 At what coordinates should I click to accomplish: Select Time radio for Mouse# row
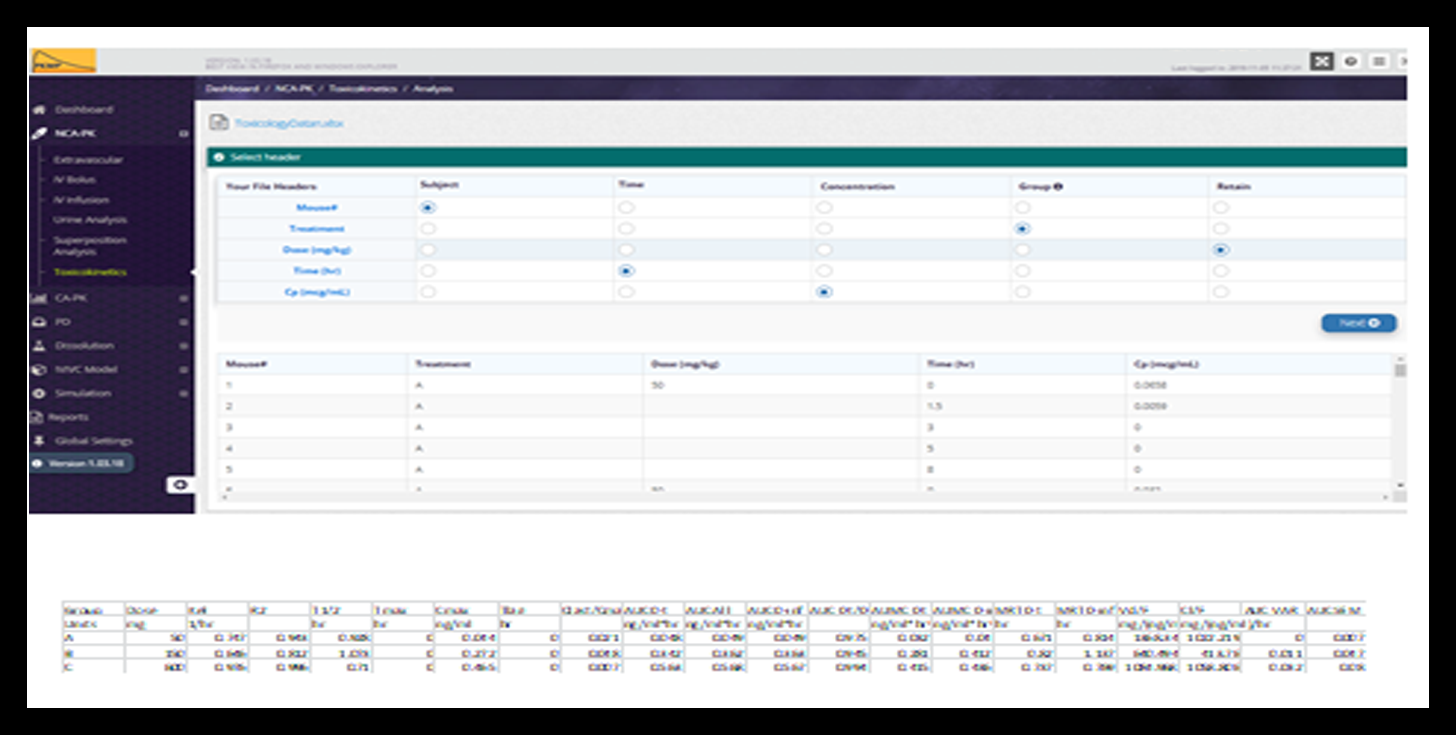point(626,208)
